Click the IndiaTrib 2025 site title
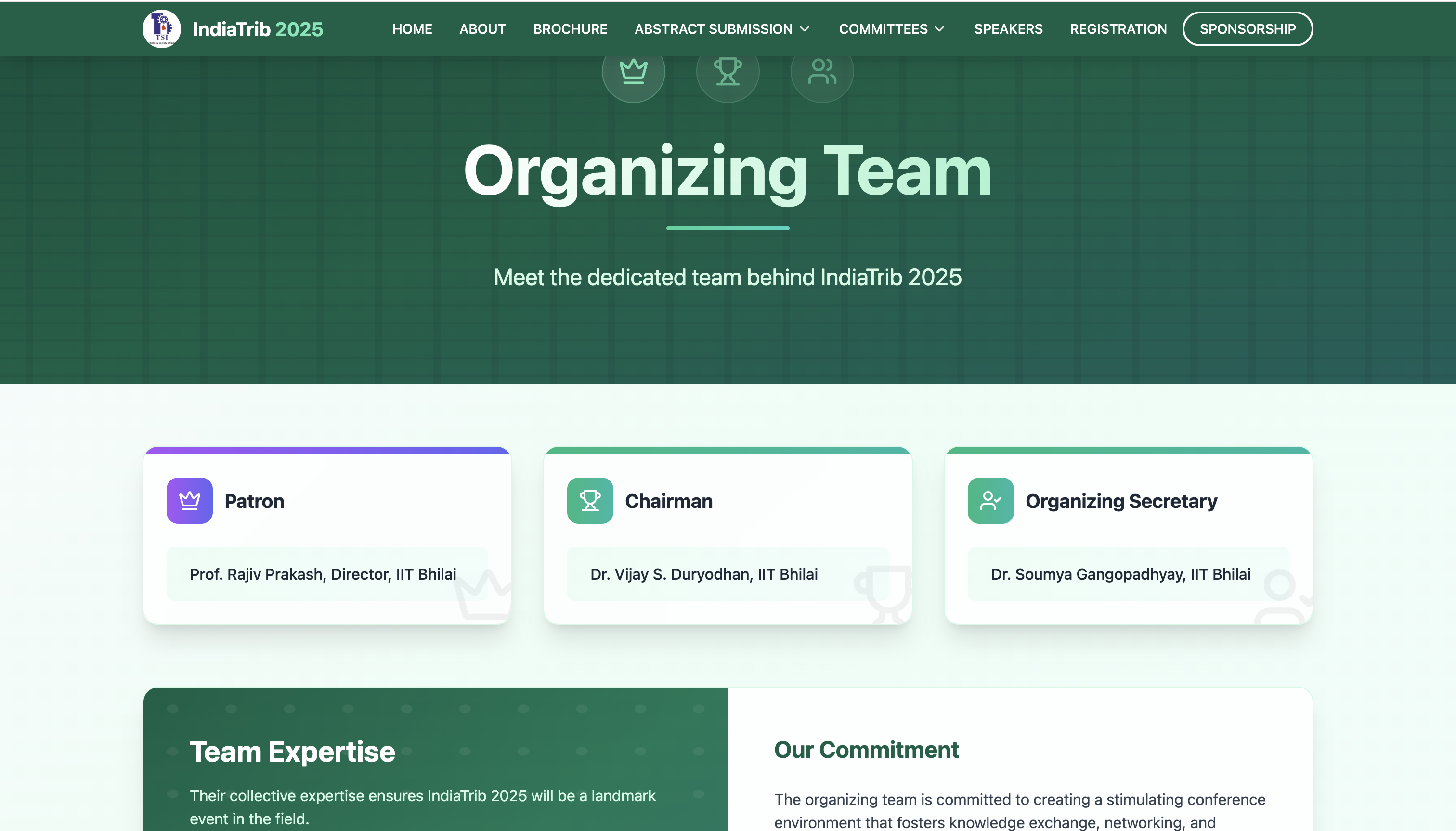This screenshot has width=1456, height=831. [258, 29]
